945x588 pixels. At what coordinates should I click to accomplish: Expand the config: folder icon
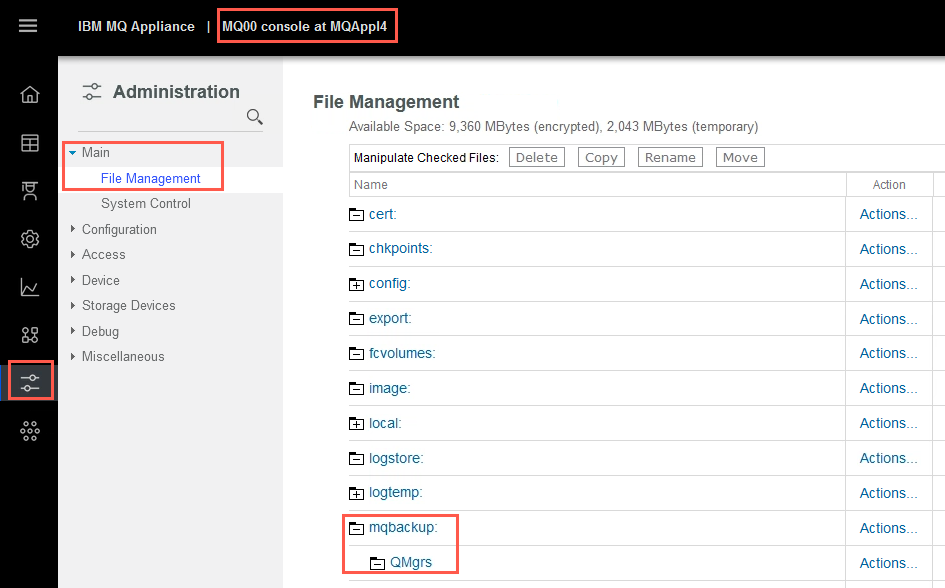(x=356, y=284)
